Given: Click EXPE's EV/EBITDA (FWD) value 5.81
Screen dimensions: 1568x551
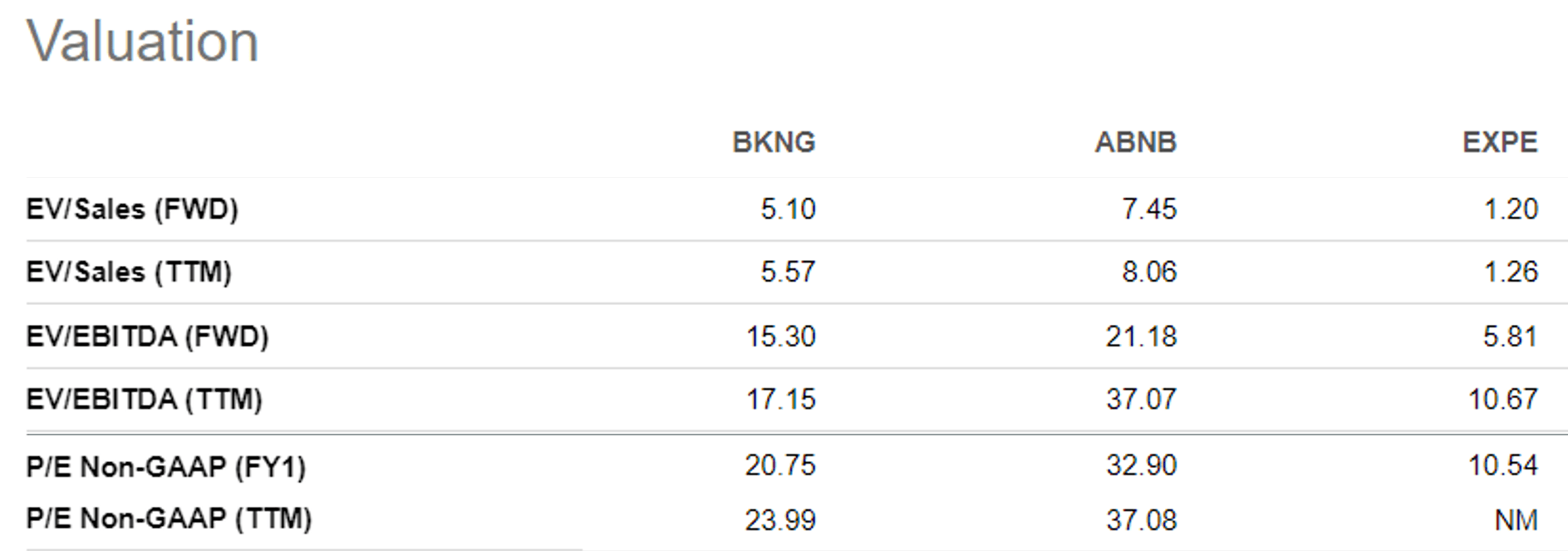Looking at the screenshot, I should tap(1511, 337).
